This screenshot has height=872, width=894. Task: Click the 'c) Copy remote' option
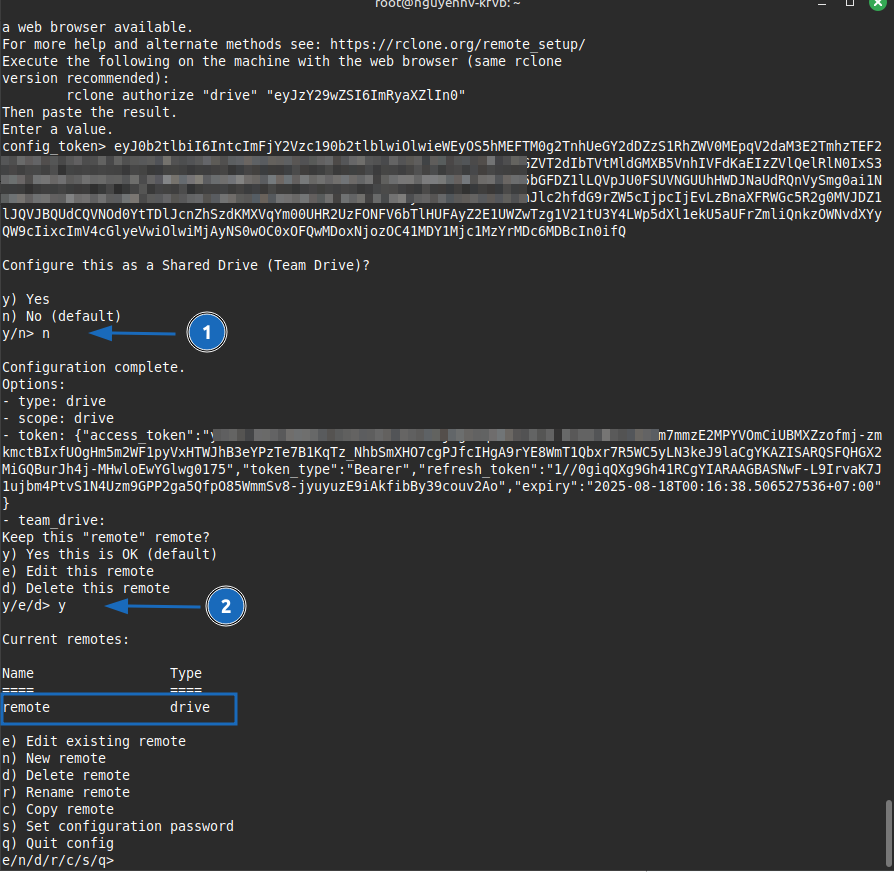(58, 809)
